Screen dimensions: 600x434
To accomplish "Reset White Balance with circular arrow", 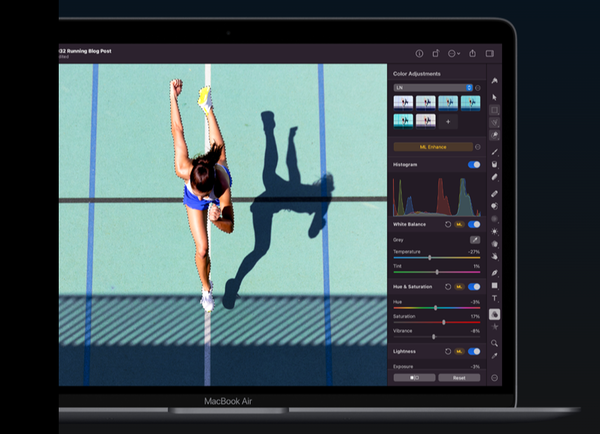I will (x=448, y=225).
